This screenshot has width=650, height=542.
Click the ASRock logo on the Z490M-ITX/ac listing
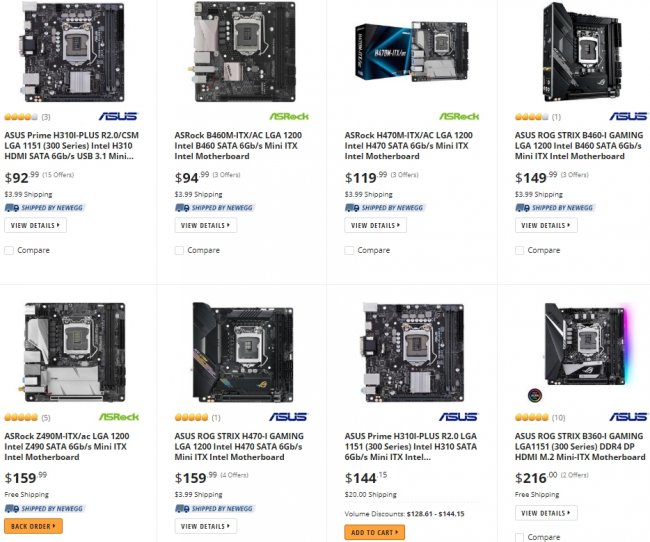pyautogui.click(x=118, y=416)
